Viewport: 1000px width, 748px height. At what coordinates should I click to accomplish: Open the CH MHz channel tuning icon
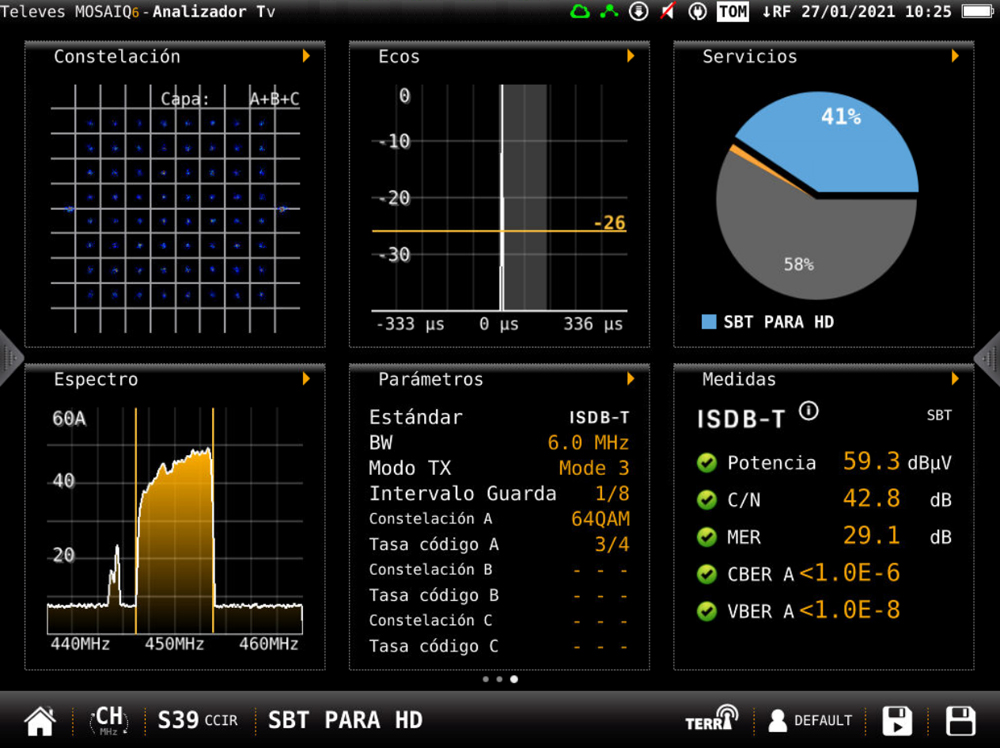(x=109, y=721)
